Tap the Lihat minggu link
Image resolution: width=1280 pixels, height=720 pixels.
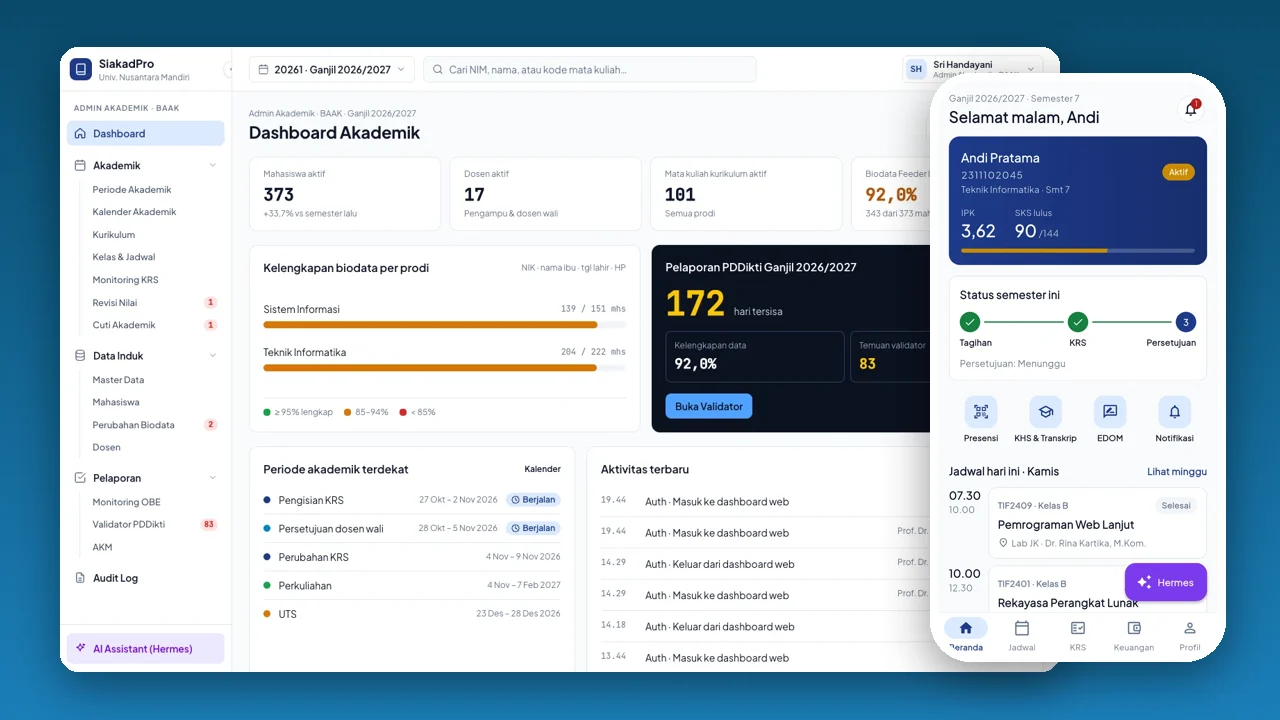pyautogui.click(x=1177, y=472)
